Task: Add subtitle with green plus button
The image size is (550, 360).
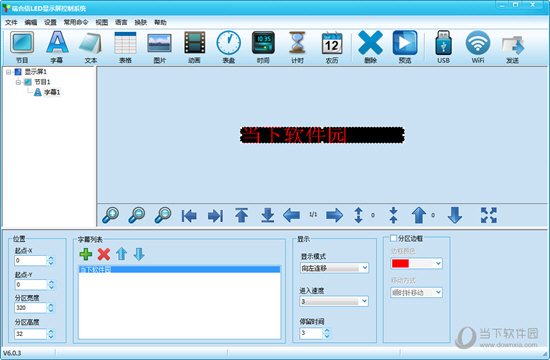Action: click(86, 254)
